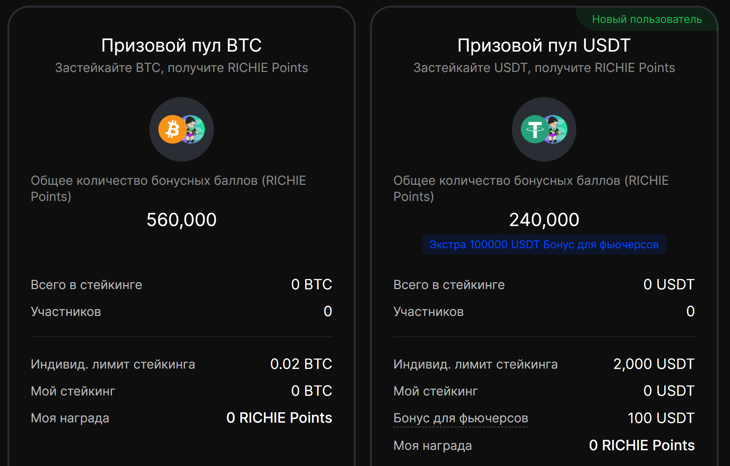Click "Мой стейкинг" in the BTC pool
Image resolution: width=730 pixels, height=466 pixels.
[x=73, y=391]
